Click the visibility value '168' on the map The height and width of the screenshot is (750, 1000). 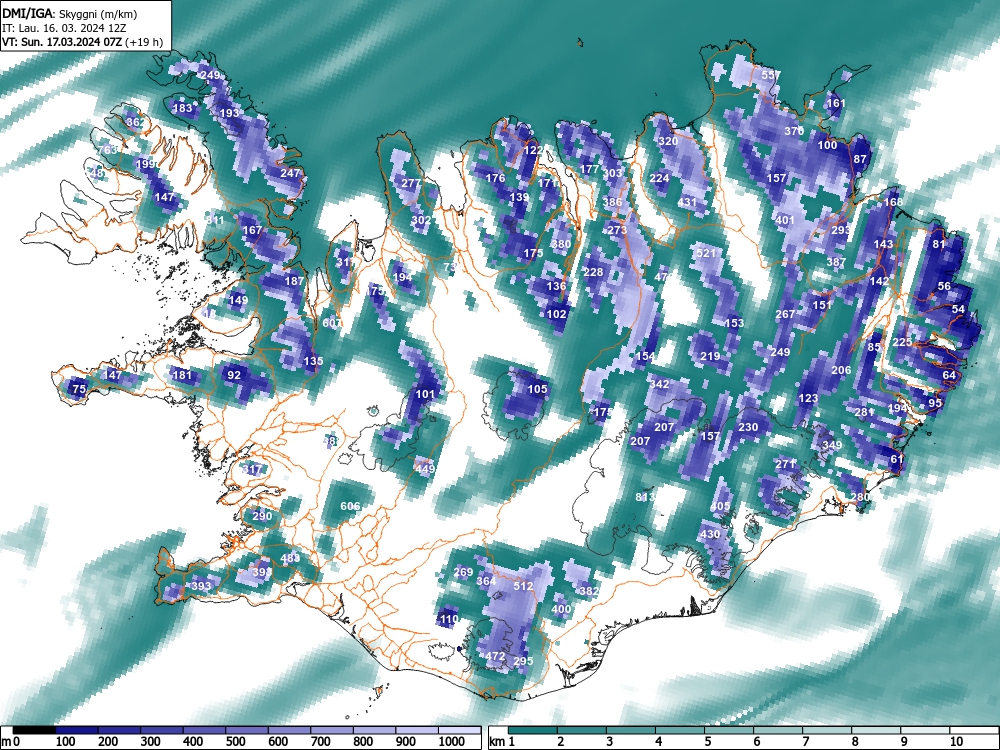click(x=893, y=202)
